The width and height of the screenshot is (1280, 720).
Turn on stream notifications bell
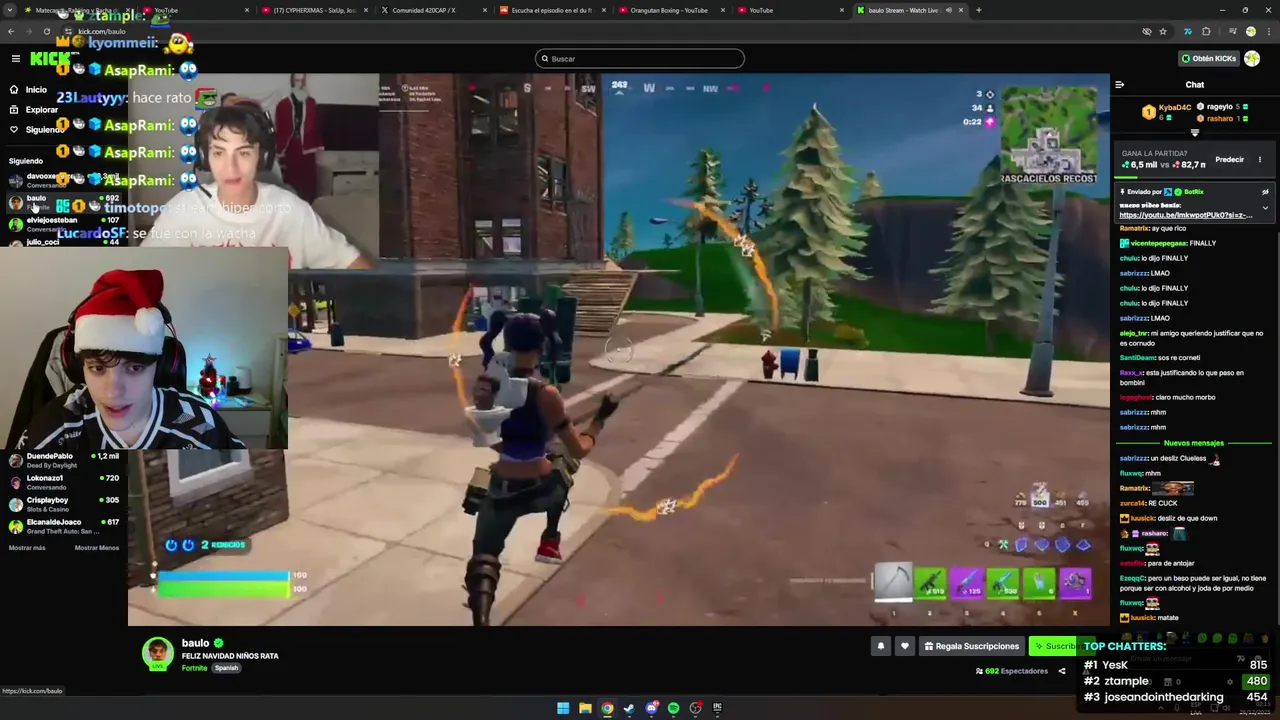tap(880, 646)
